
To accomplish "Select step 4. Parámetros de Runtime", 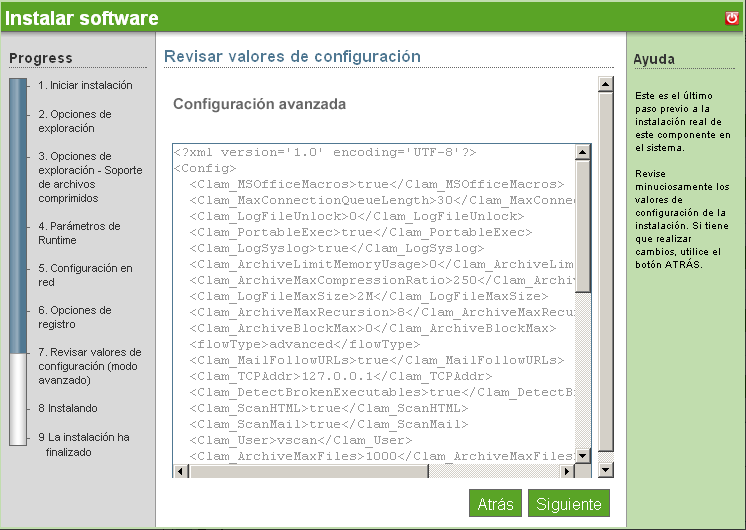I will click(x=79, y=233).
